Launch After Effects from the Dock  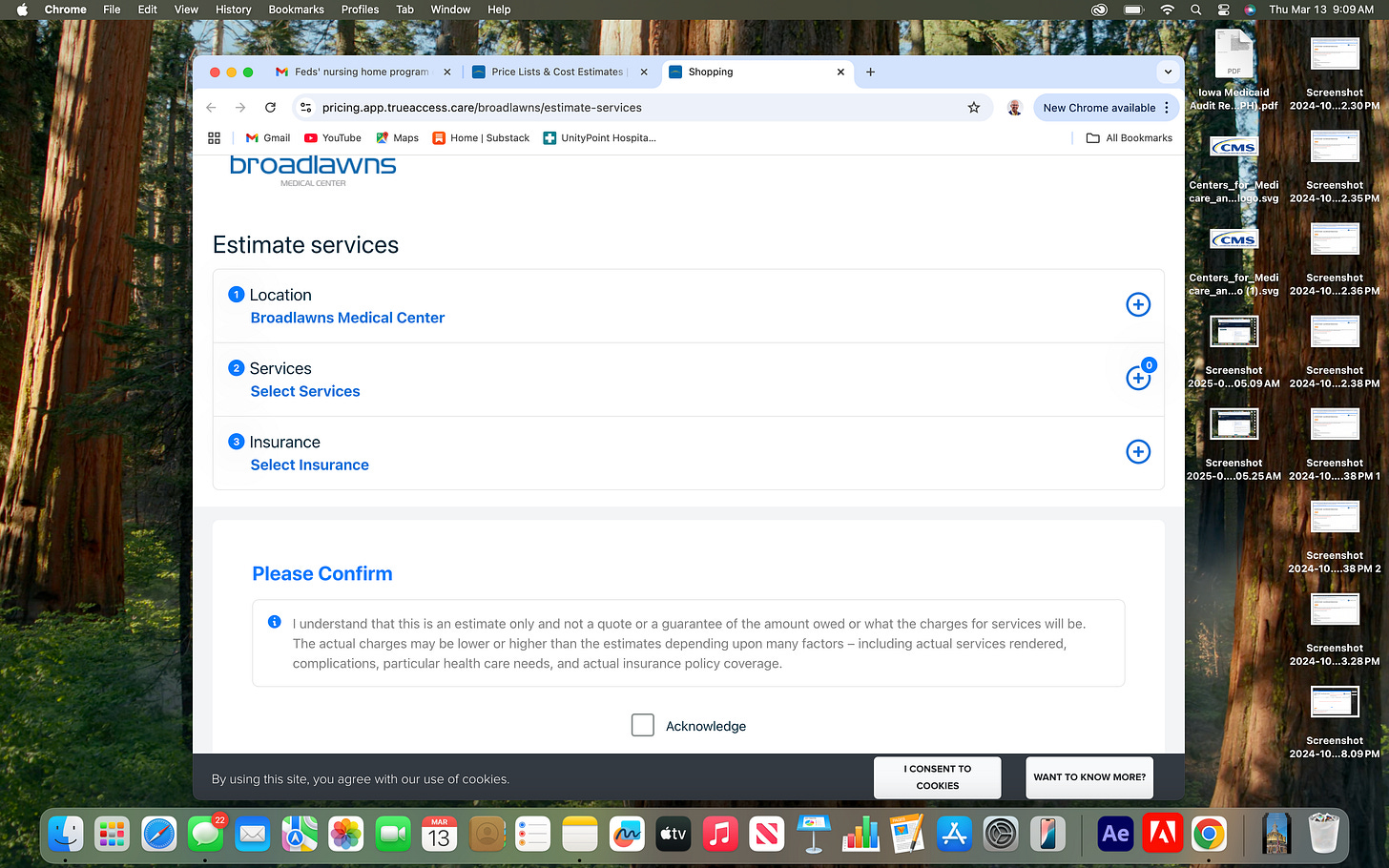click(1115, 835)
